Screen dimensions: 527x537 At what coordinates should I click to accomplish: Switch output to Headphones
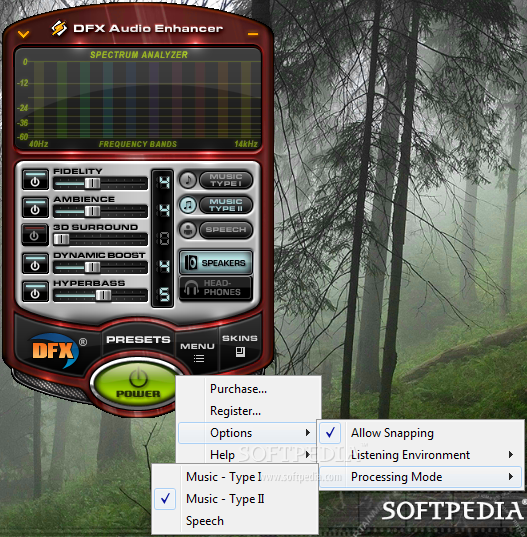pyautogui.click(x=216, y=288)
